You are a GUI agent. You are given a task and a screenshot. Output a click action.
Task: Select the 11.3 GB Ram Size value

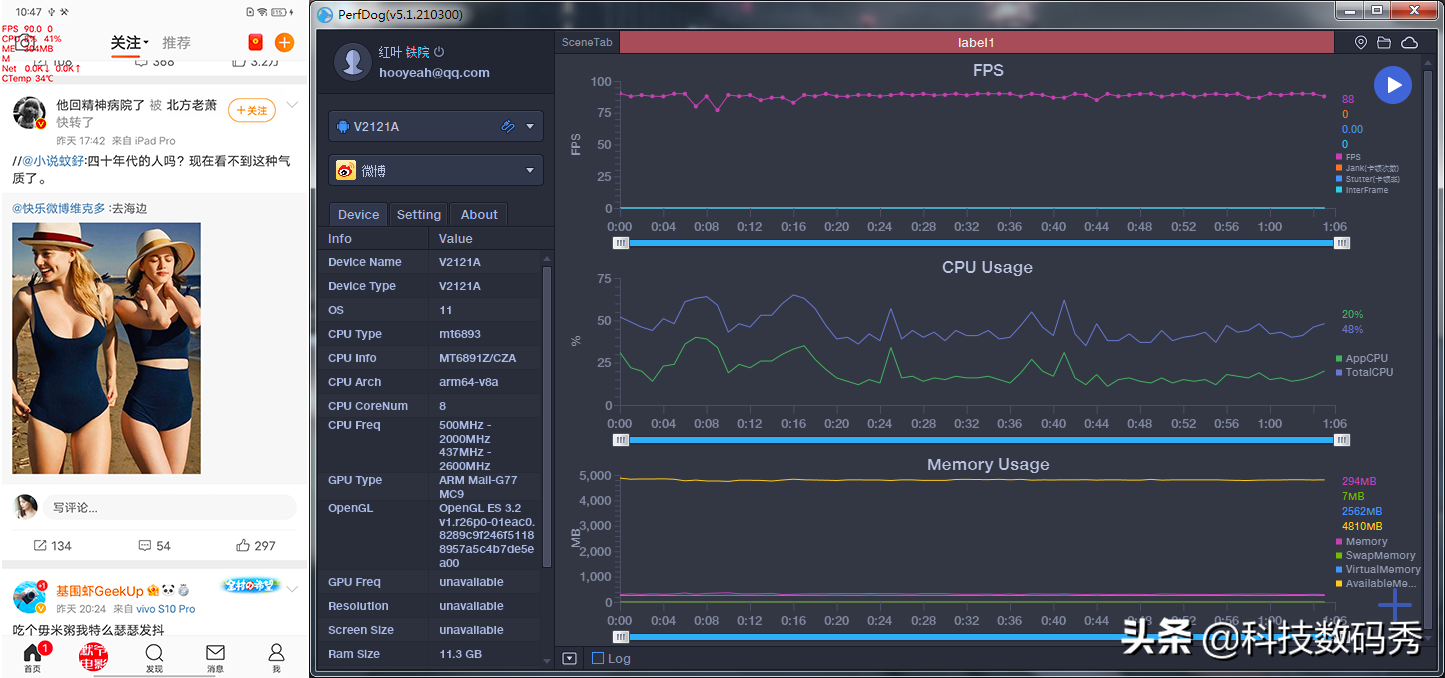(x=461, y=654)
